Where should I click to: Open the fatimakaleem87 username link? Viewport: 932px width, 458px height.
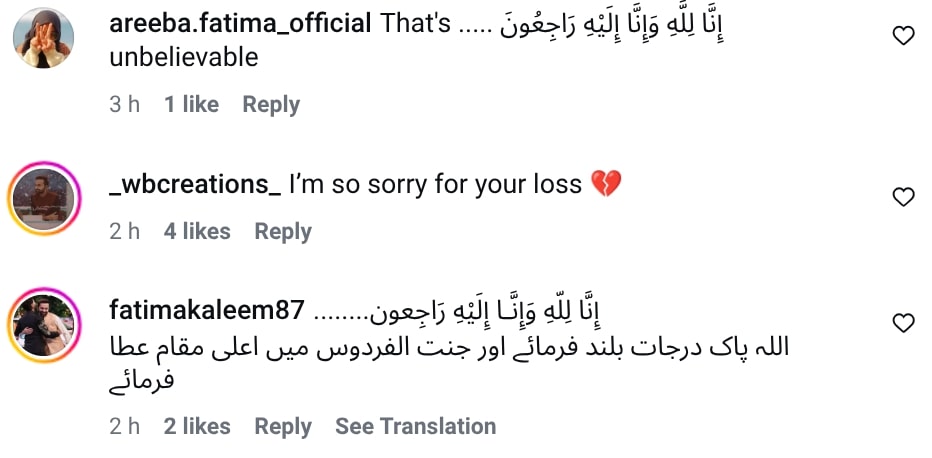(205, 310)
